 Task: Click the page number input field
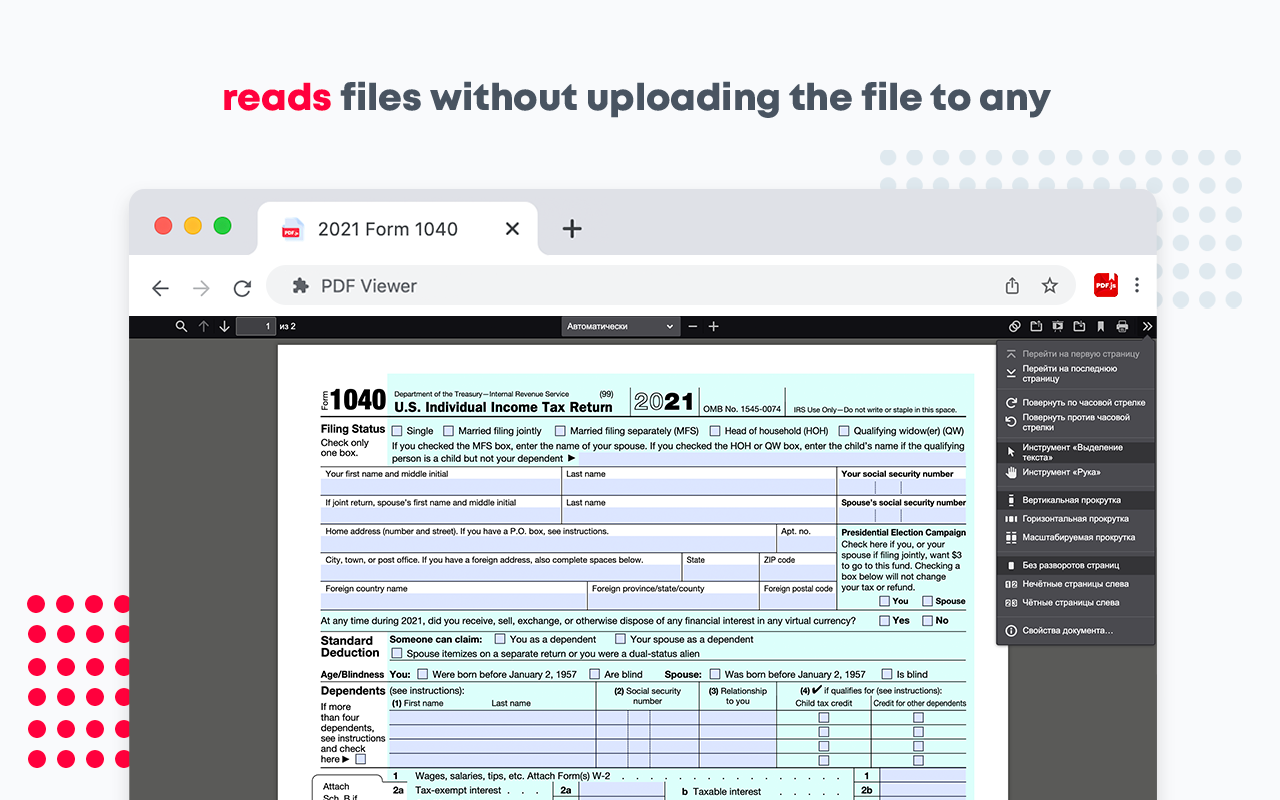[x=255, y=326]
